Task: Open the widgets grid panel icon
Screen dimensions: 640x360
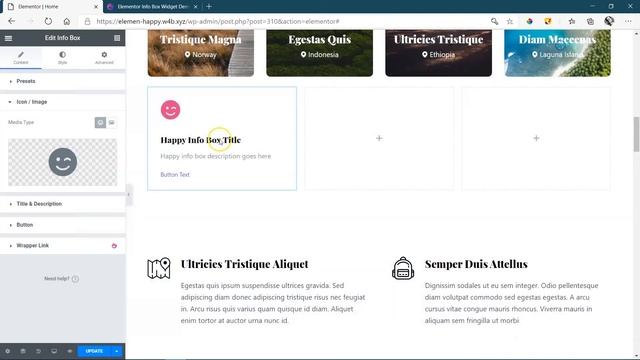Action: coord(117,38)
